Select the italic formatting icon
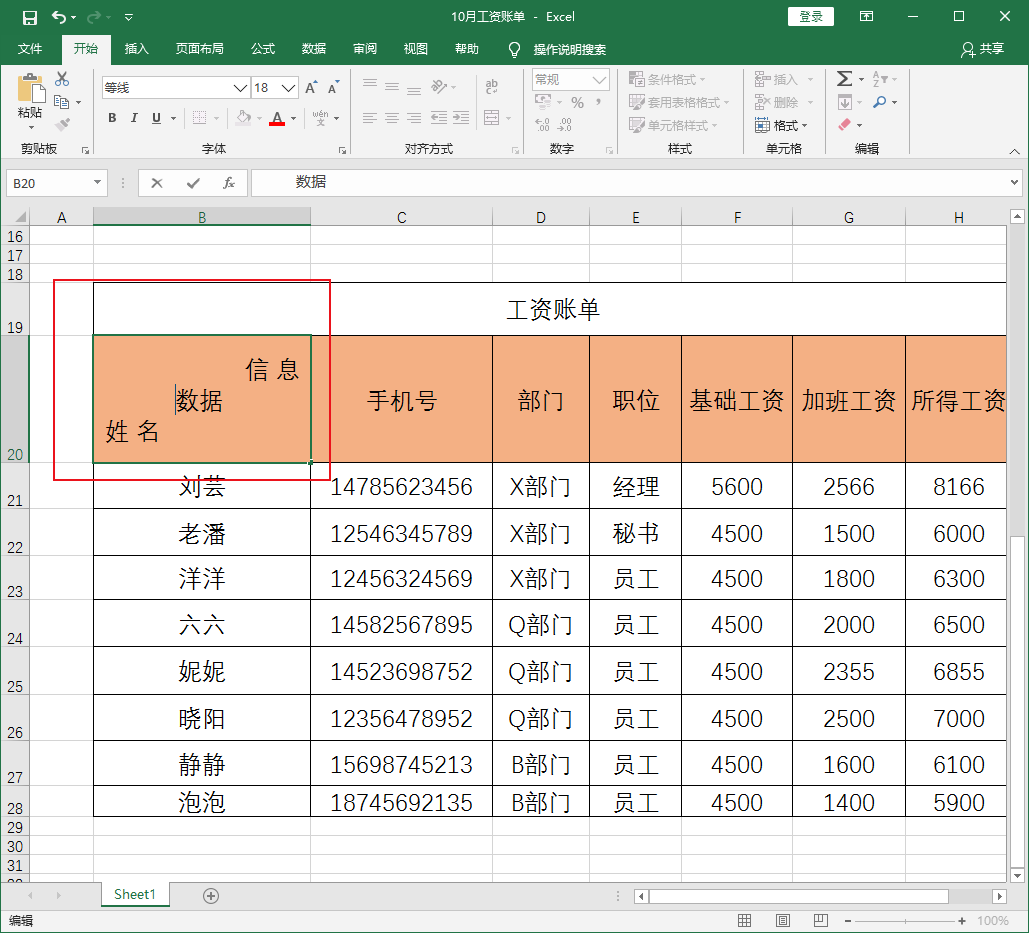The height and width of the screenshot is (933, 1029). (x=133, y=118)
